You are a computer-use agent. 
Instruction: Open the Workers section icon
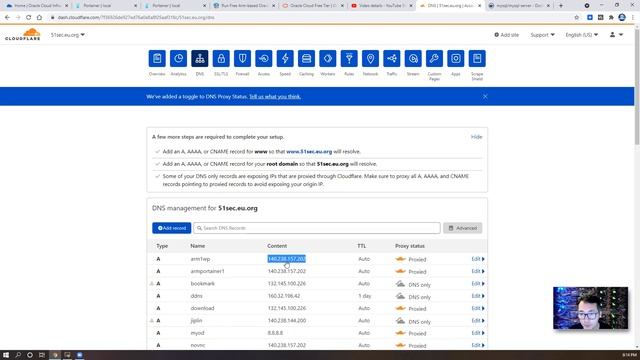328,59
